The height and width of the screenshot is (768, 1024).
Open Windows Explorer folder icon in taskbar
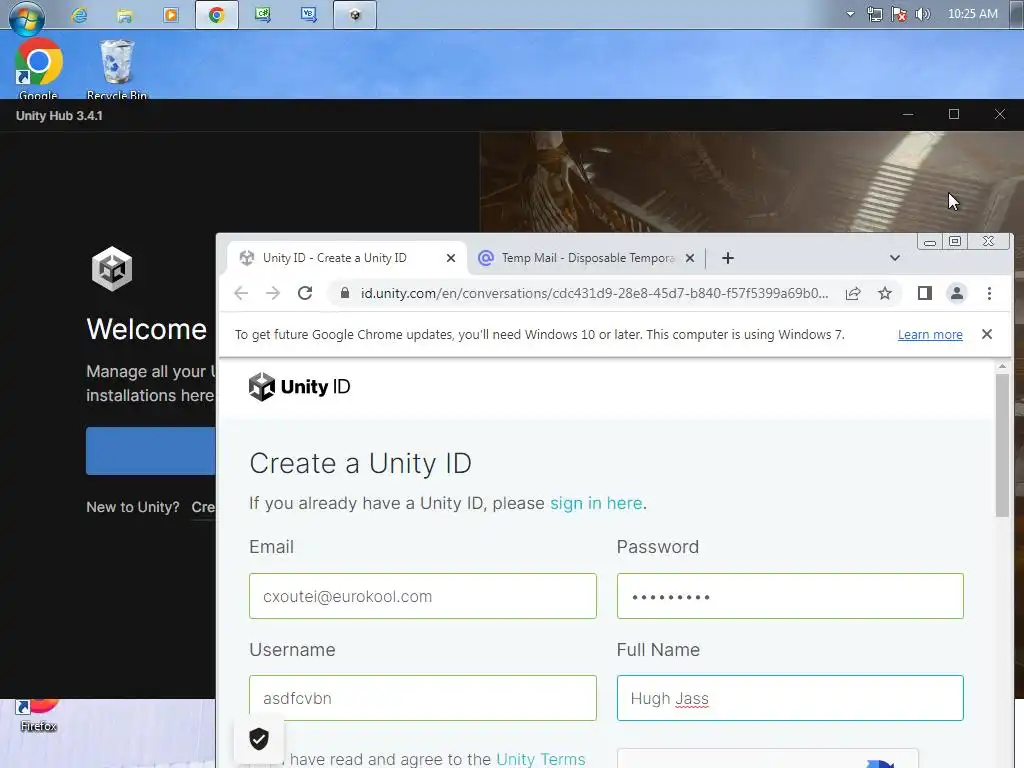point(125,14)
